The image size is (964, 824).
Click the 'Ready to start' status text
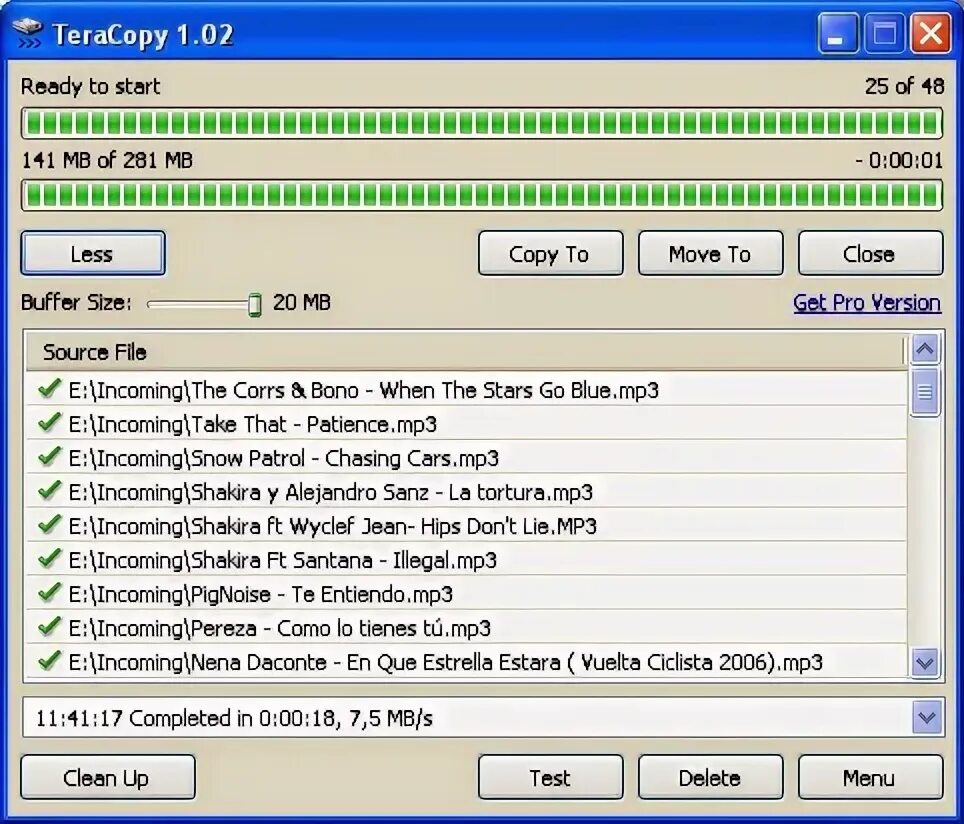(x=90, y=86)
